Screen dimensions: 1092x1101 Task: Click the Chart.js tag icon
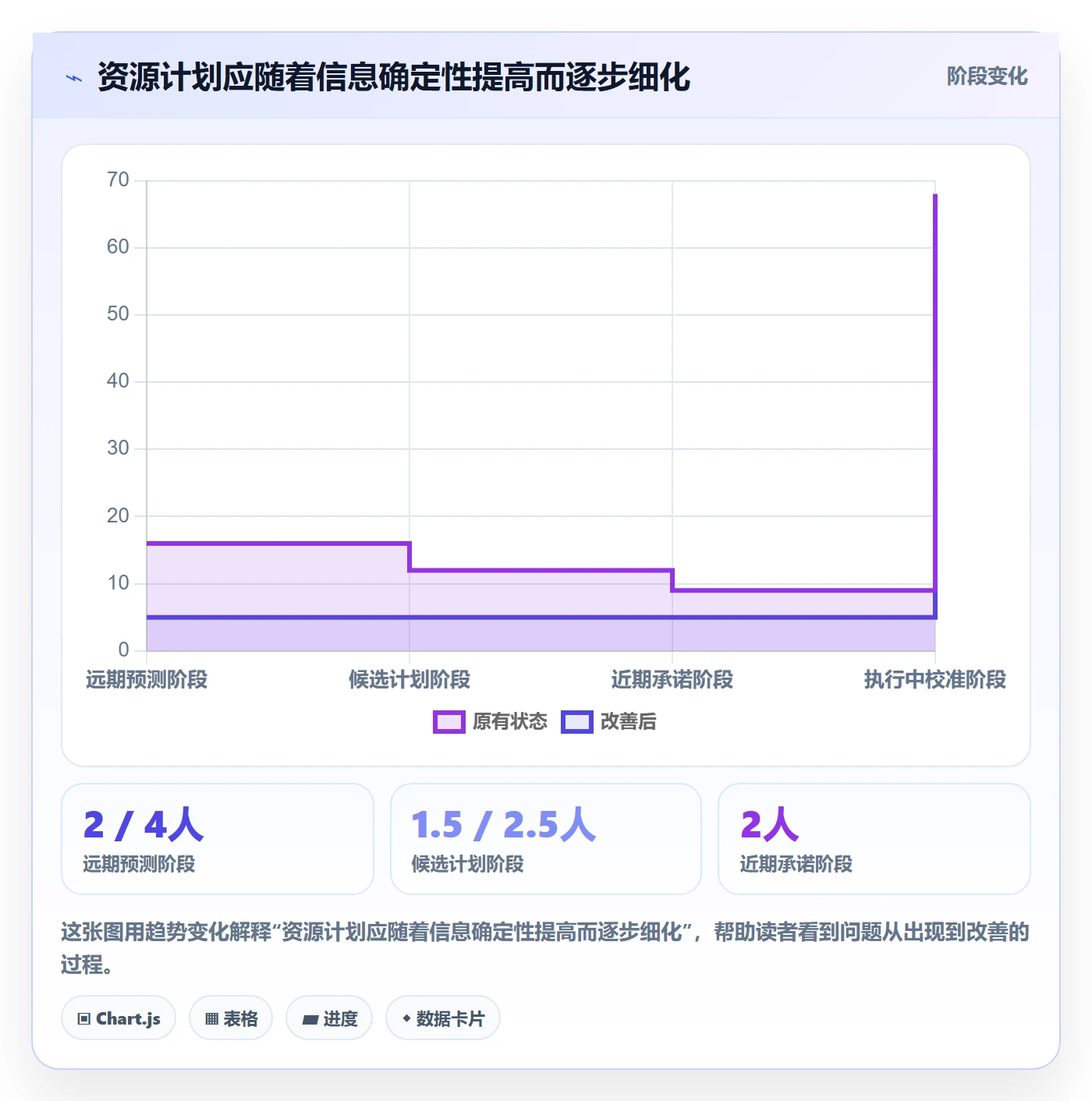(x=84, y=1018)
